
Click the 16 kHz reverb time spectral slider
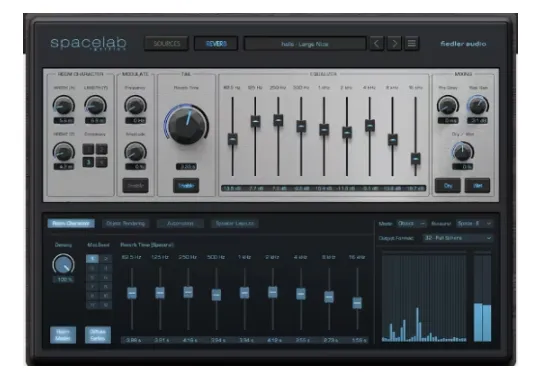(357, 303)
